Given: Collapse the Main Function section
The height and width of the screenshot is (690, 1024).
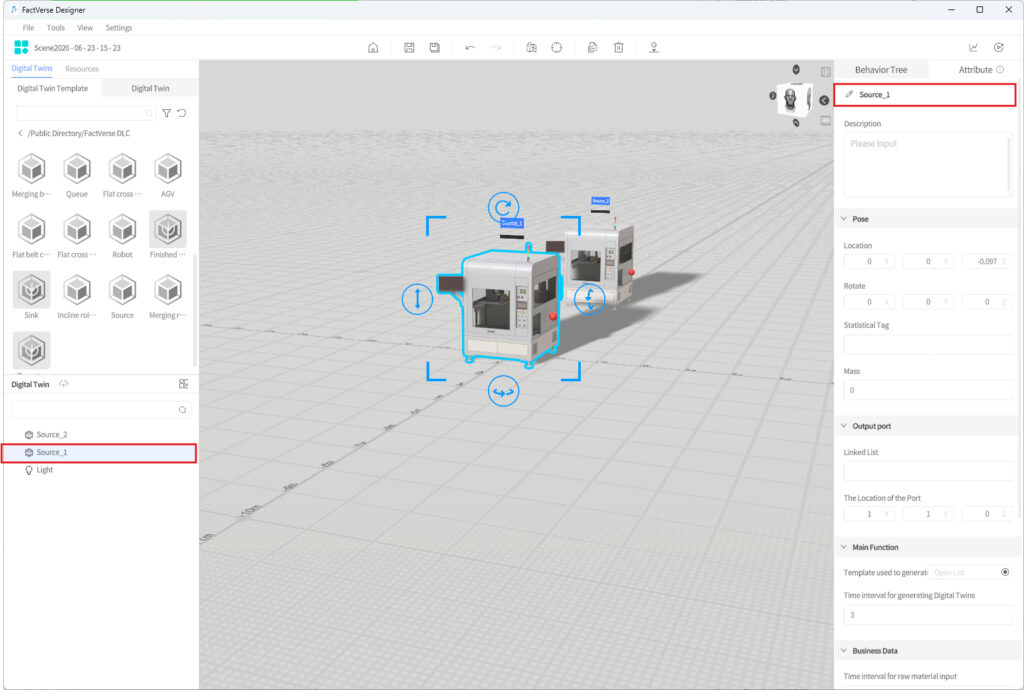Looking at the screenshot, I should coord(844,547).
